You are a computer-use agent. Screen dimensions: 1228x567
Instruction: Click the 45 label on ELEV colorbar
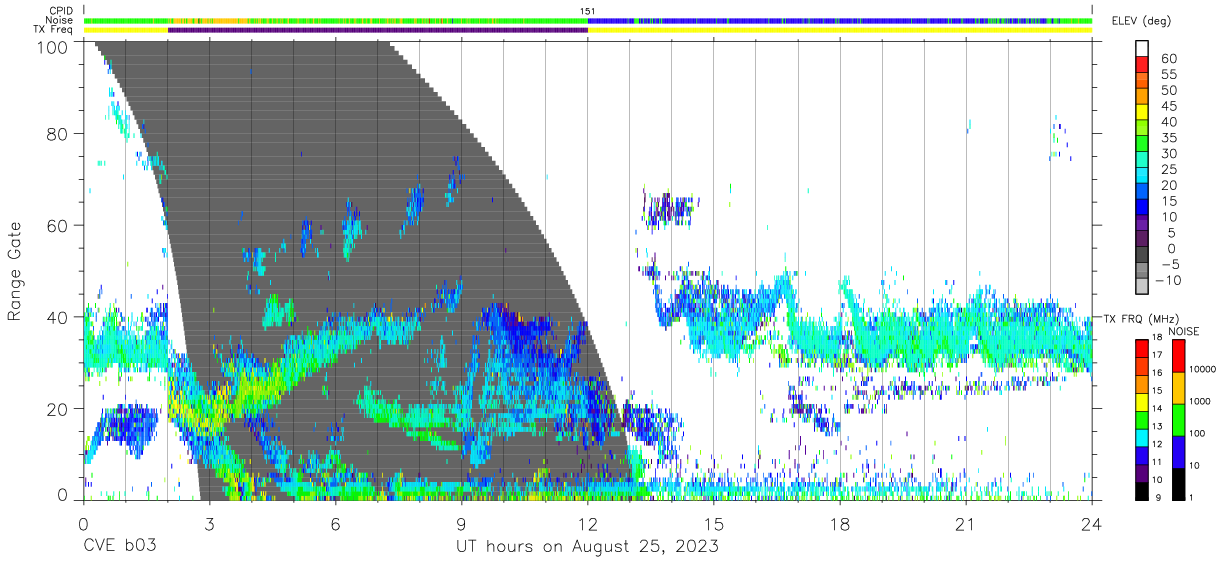[x=1169, y=106]
